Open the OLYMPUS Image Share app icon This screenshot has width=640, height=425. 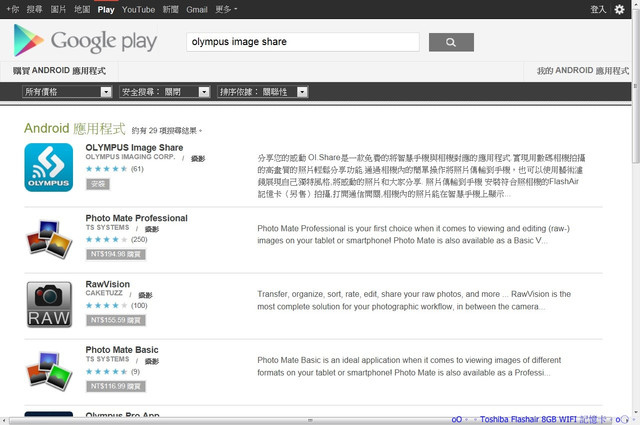pyautogui.click(x=49, y=167)
